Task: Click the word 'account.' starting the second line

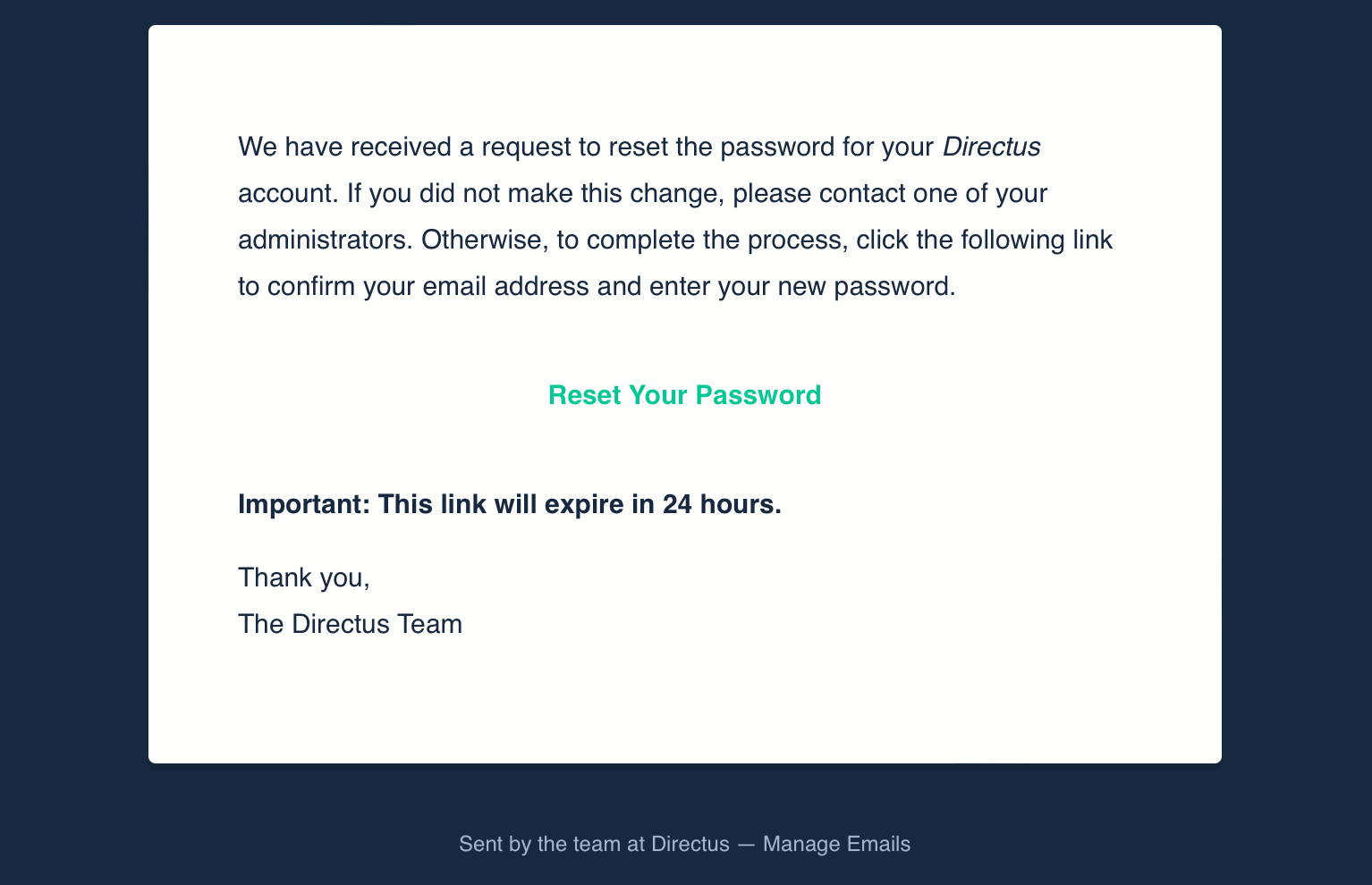Action: coord(288,193)
